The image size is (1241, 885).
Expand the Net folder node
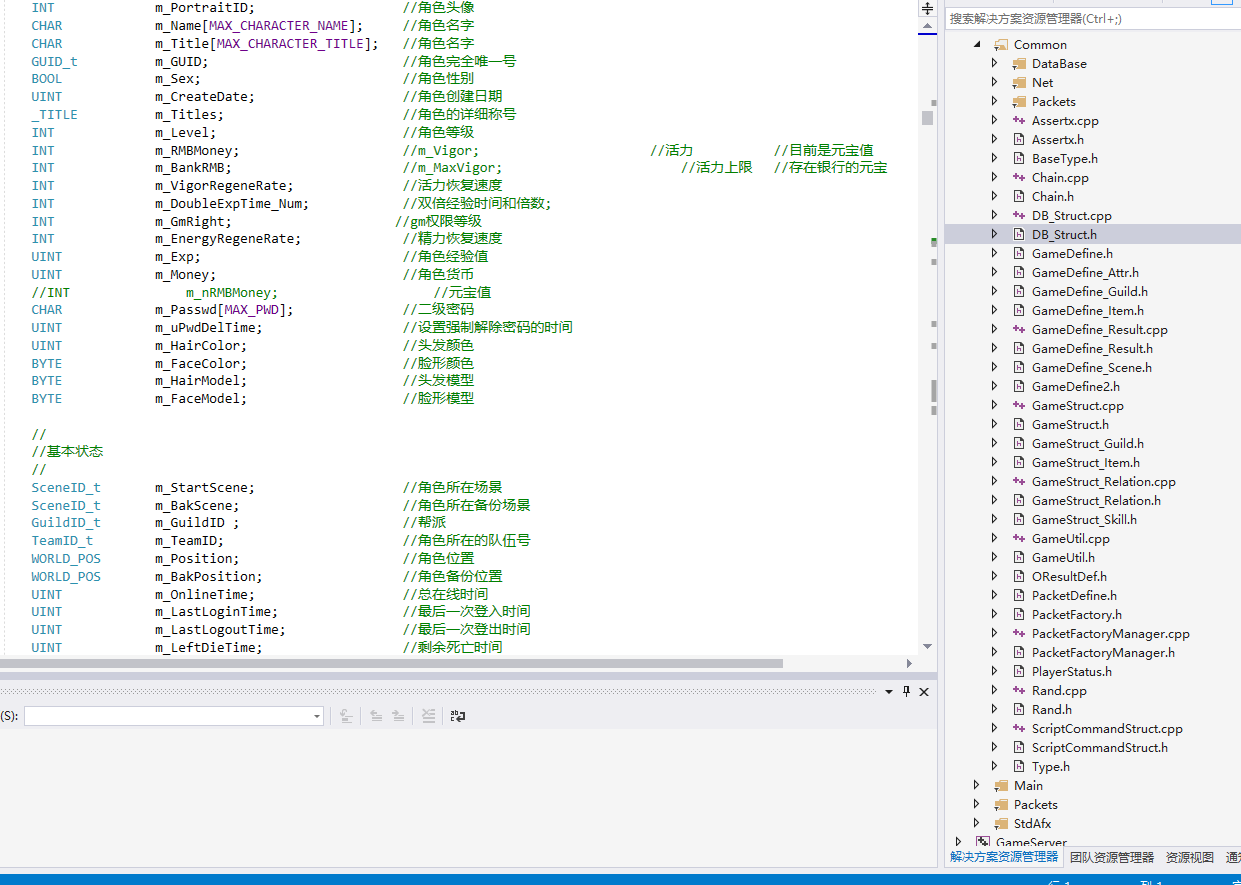(994, 82)
